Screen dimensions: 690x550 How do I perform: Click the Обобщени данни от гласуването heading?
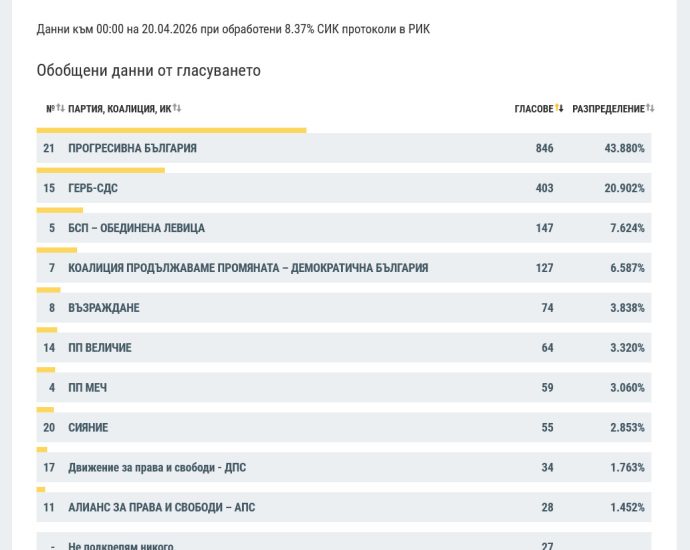[x=148, y=70]
